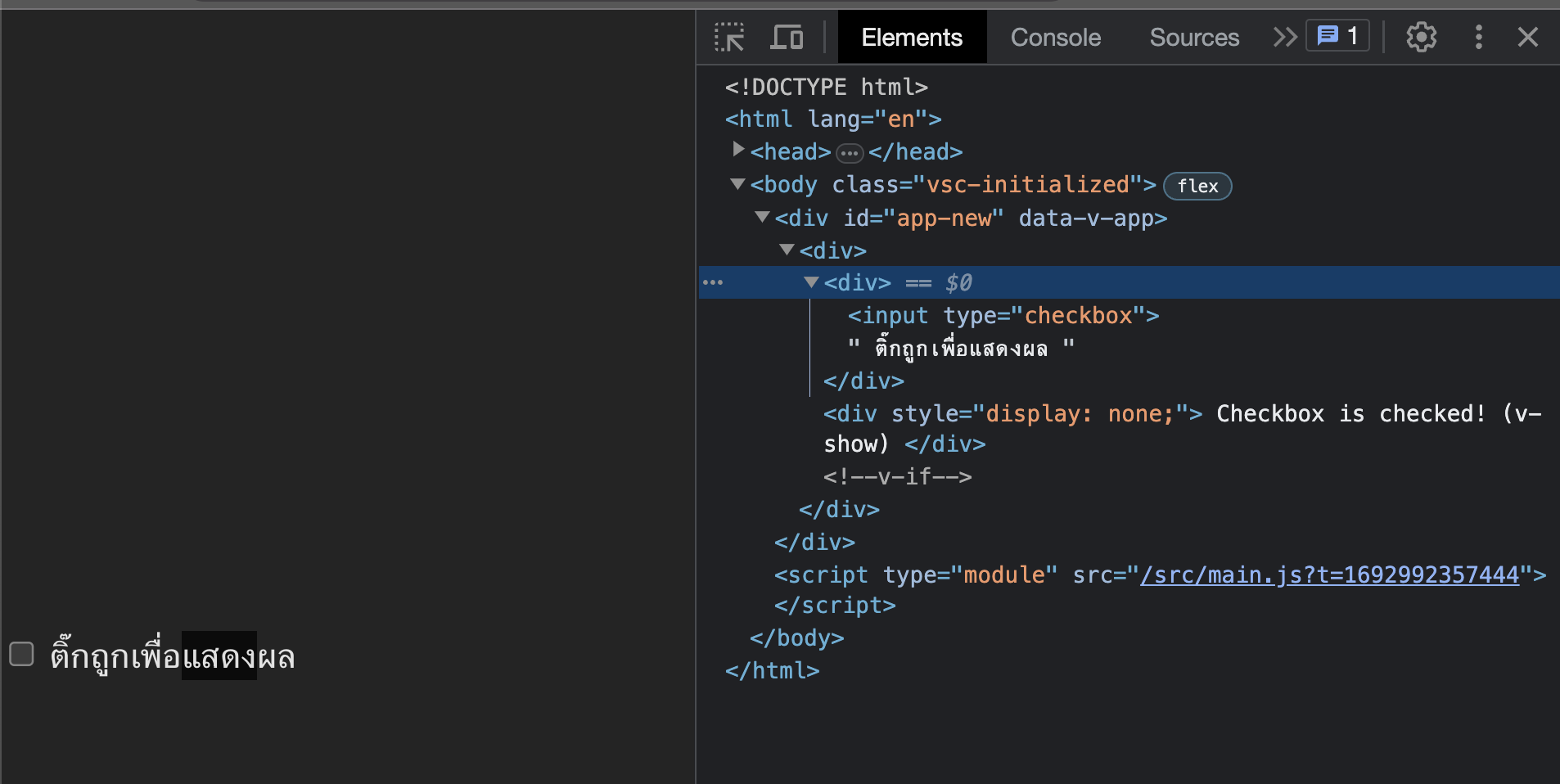1560x784 pixels.
Task: Tick the checkbox on the page
Action: pos(21,654)
